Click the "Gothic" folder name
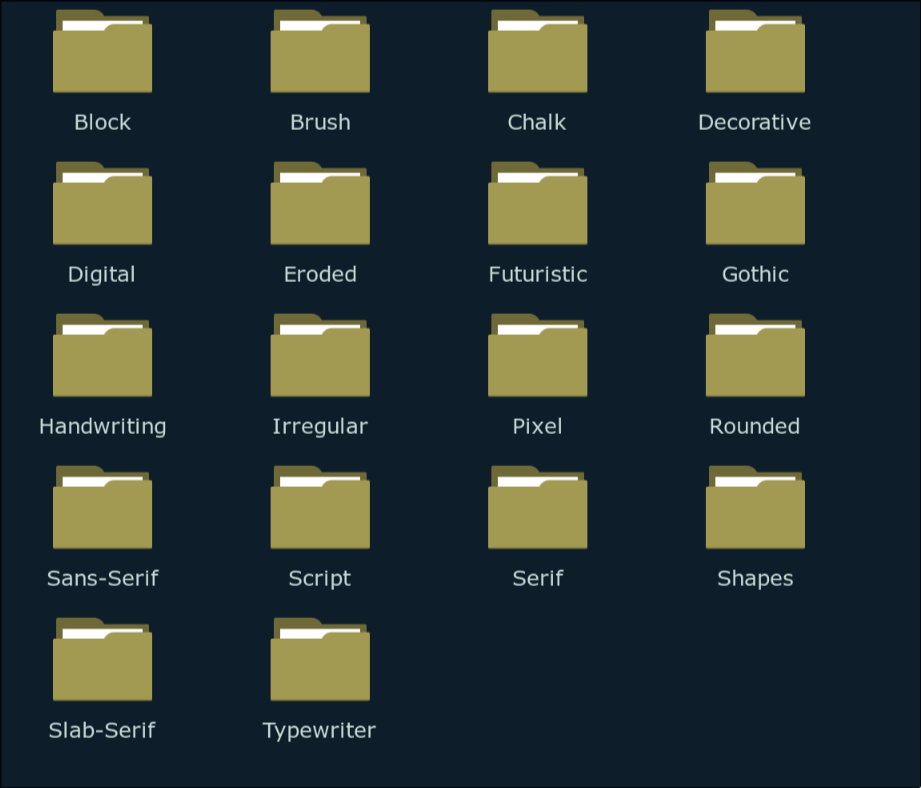 click(x=755, y=274)
